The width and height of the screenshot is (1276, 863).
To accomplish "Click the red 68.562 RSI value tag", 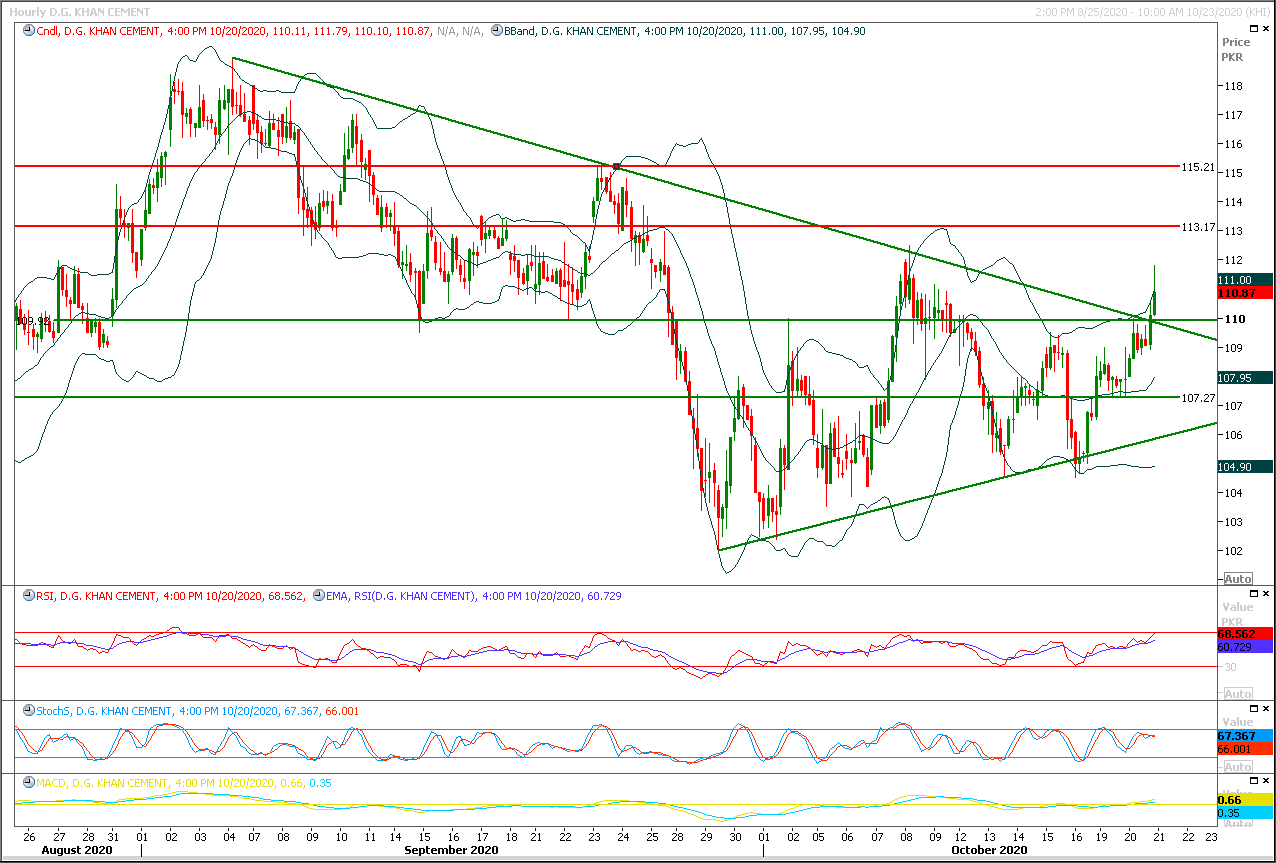I will (1244, 634).
